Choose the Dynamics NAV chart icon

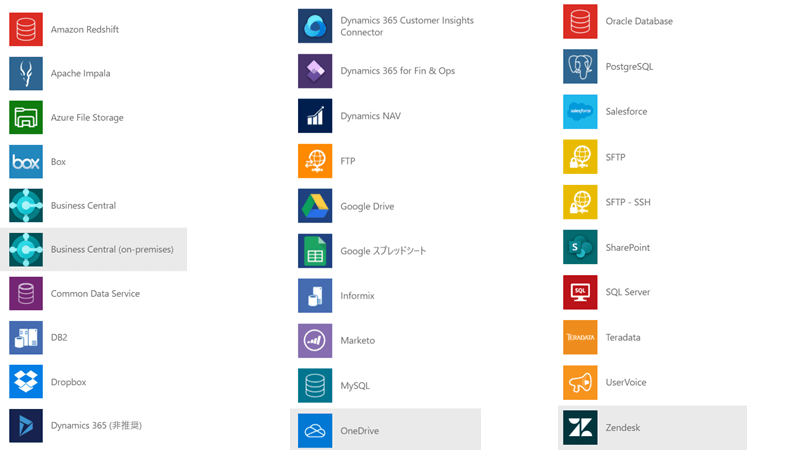coord(315,116)
